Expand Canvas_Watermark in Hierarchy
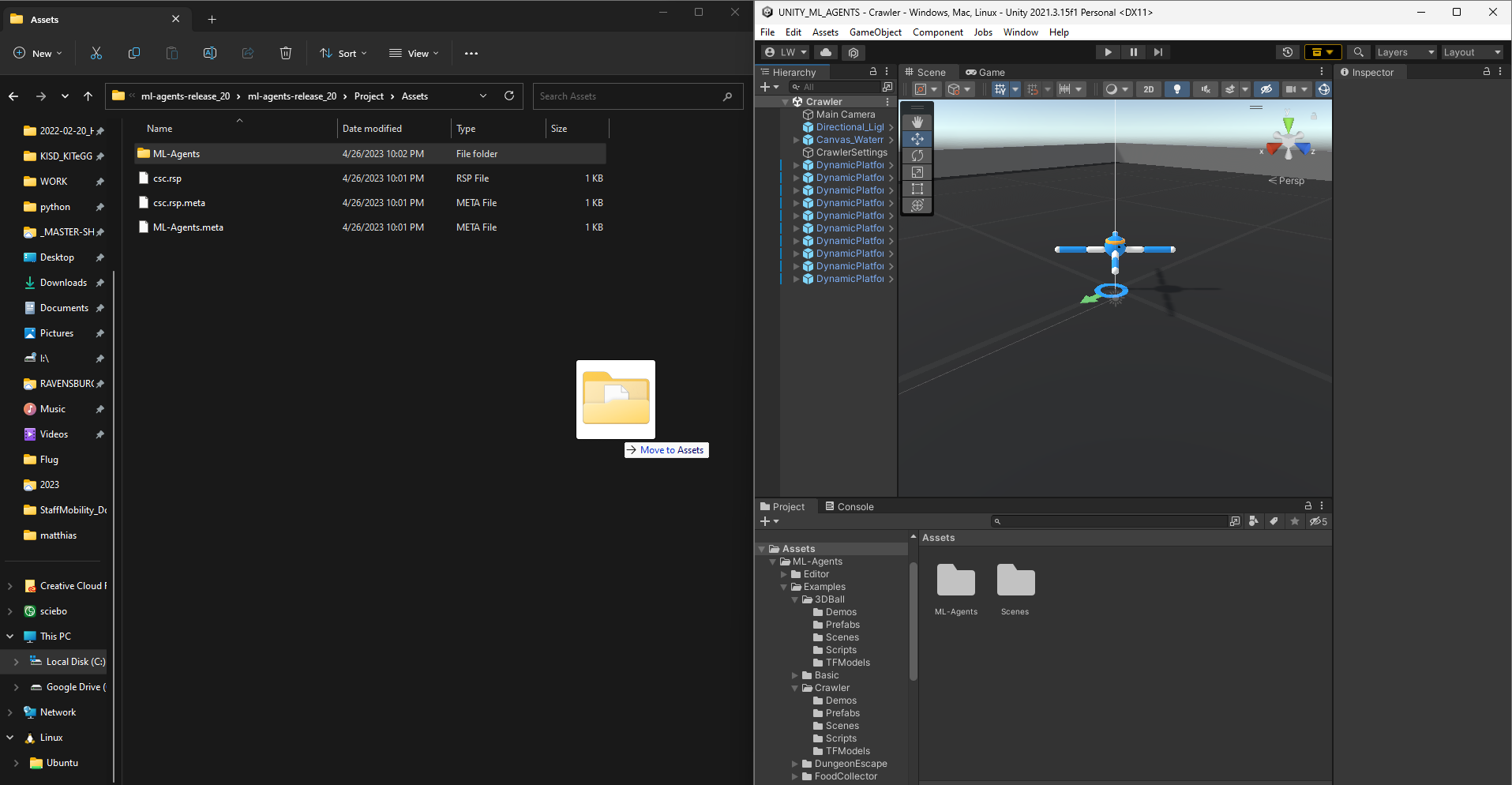Image resolution: width=1512 pixels, height=785 pixels. pos(796,140)
